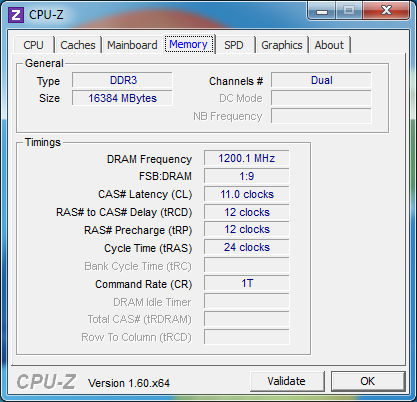Minimize the CPU-Z window
Screen dimensions: 417x402
point(322,11)
